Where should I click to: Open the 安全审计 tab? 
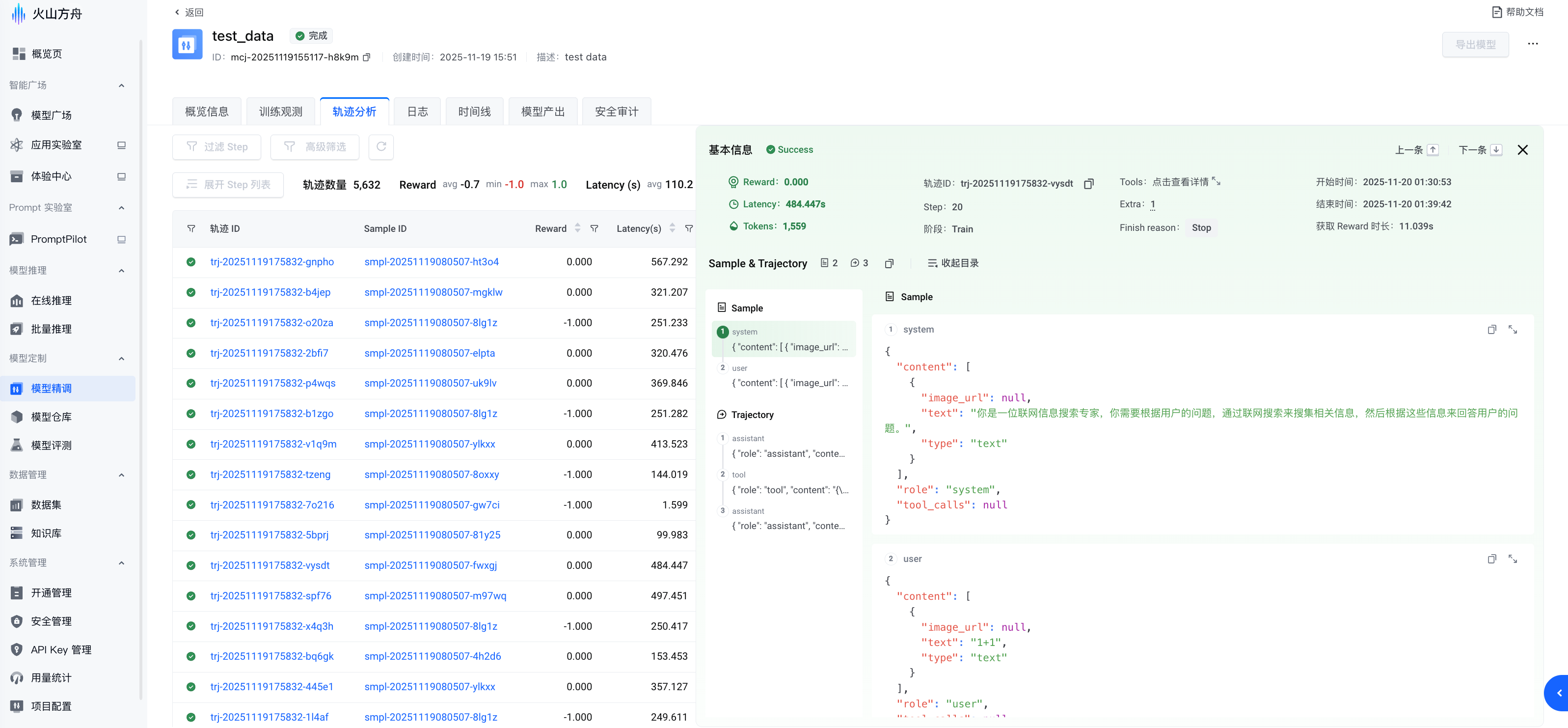pos(616,112)
